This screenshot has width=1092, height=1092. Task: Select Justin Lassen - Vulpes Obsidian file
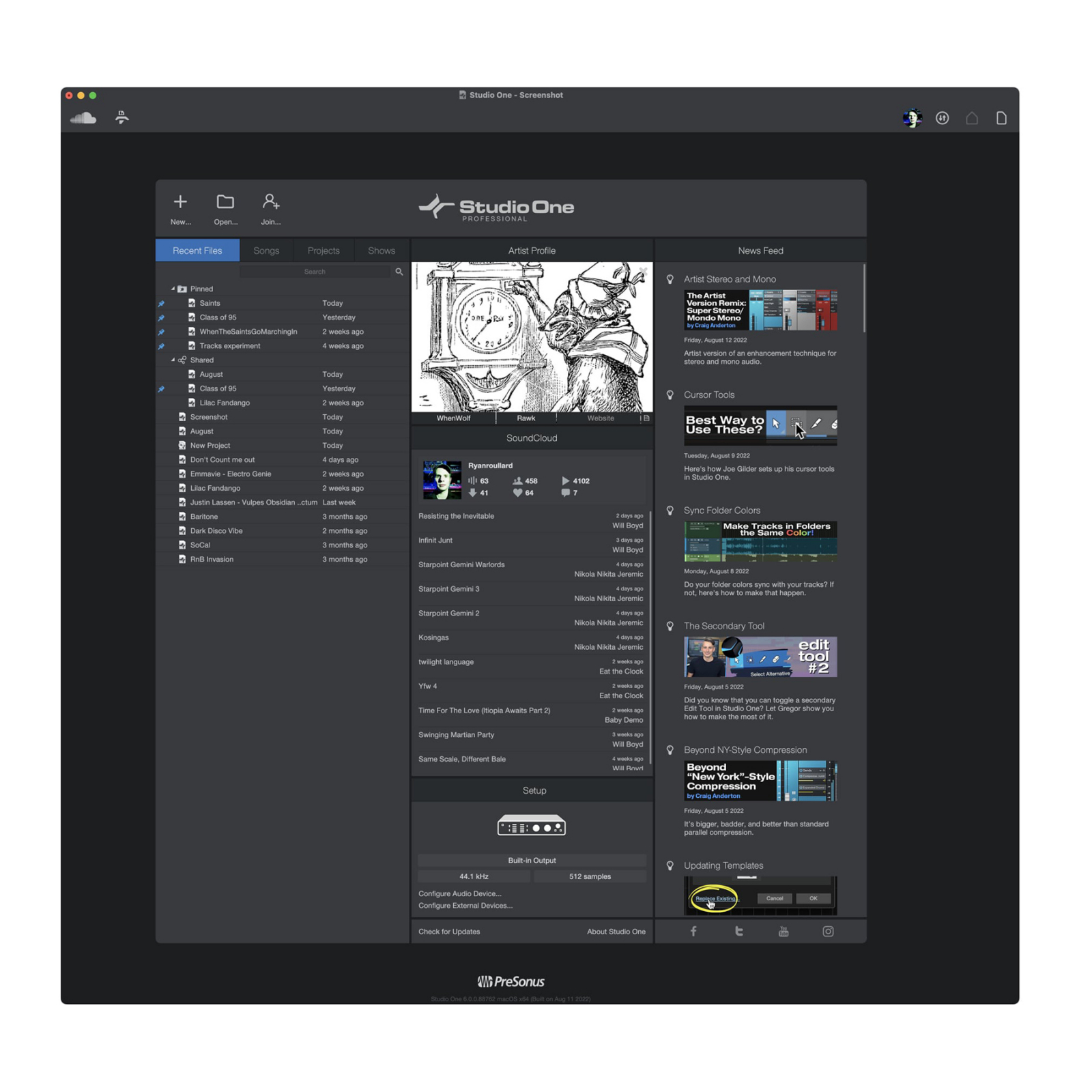[283, 502]
